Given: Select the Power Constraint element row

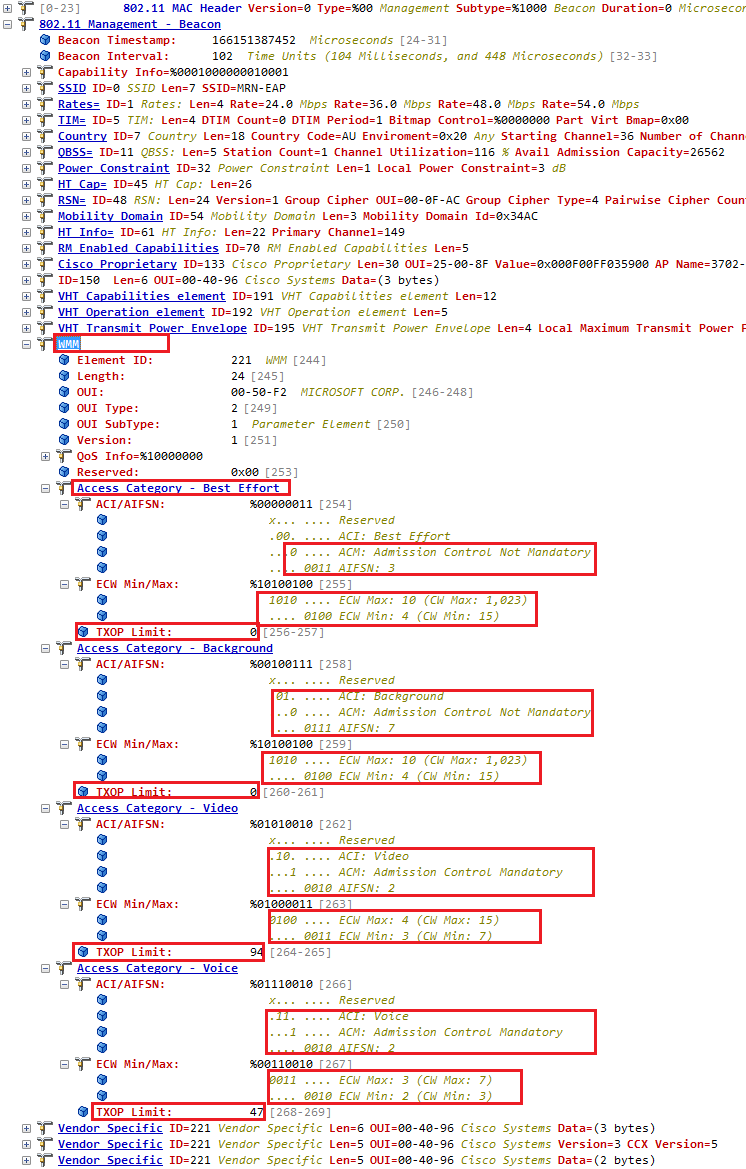Looking at the screenshot, I should coord(115,168).
